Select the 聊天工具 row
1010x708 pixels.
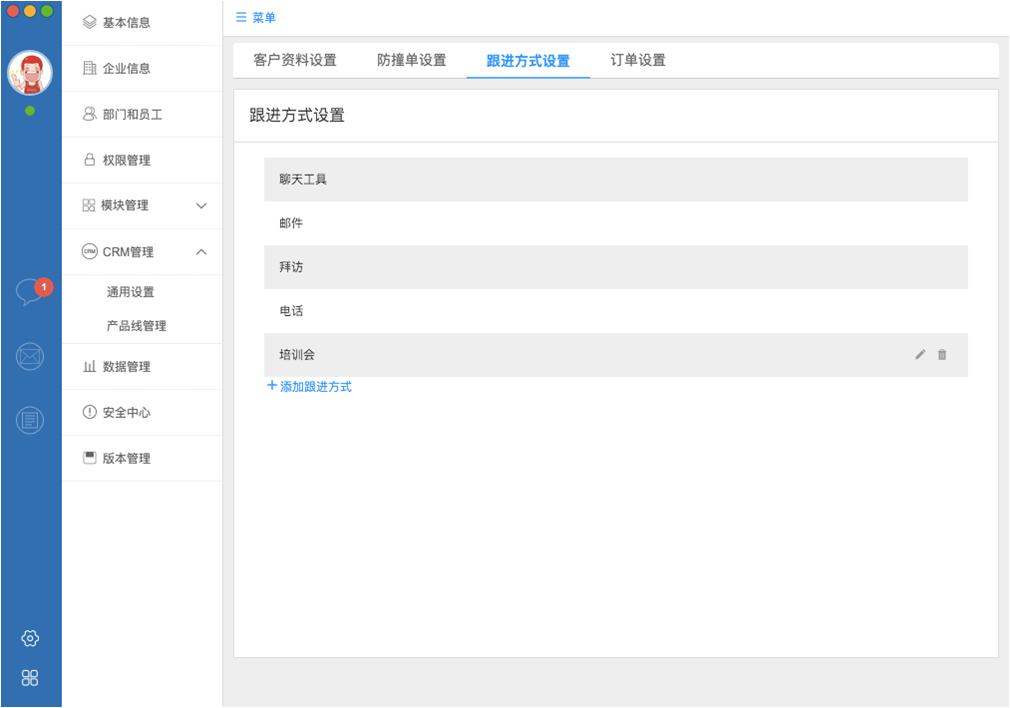point(616,179)
